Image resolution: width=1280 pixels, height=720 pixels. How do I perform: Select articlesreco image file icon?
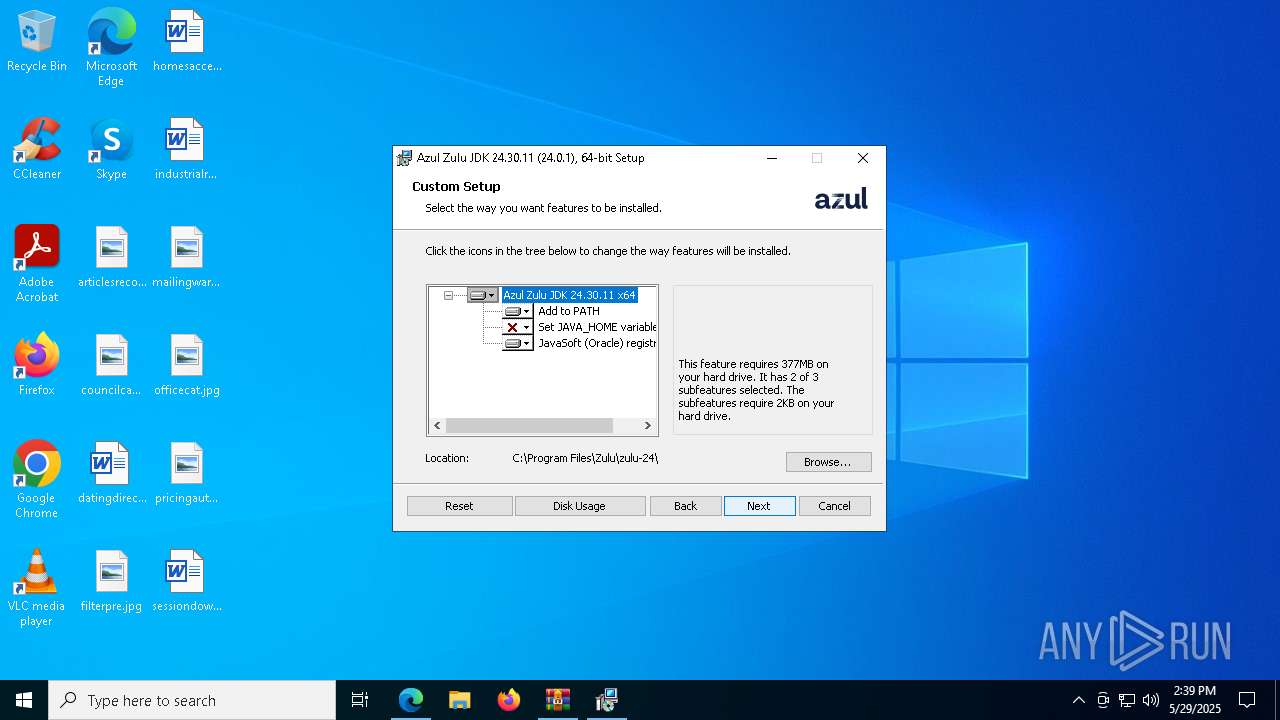(x=111, y=258)
